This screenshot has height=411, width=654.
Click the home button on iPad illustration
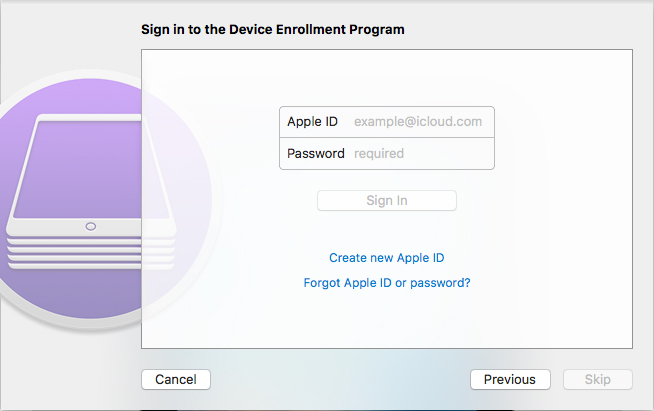point(91,226)
